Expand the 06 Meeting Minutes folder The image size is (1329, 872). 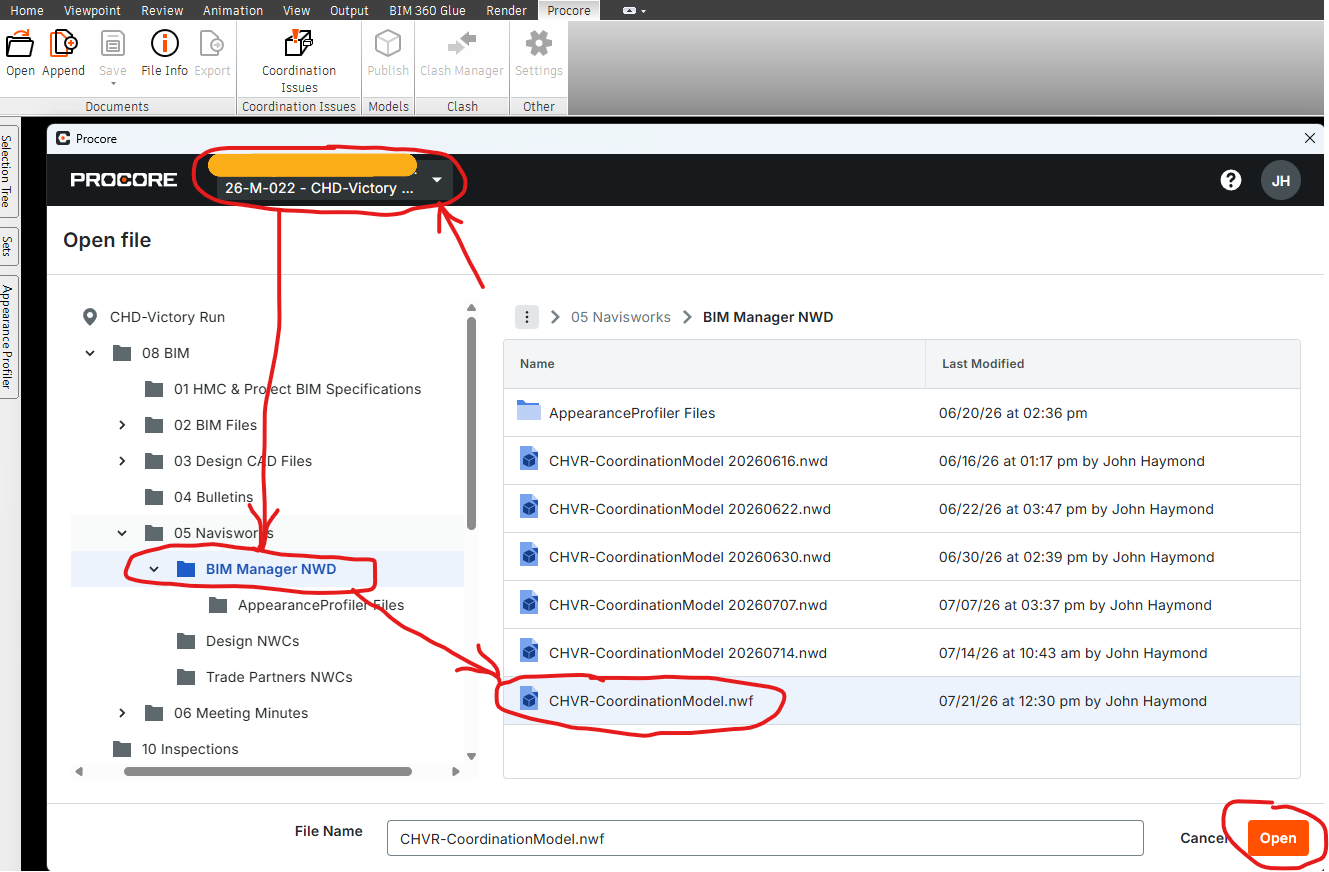click(122, 713)
